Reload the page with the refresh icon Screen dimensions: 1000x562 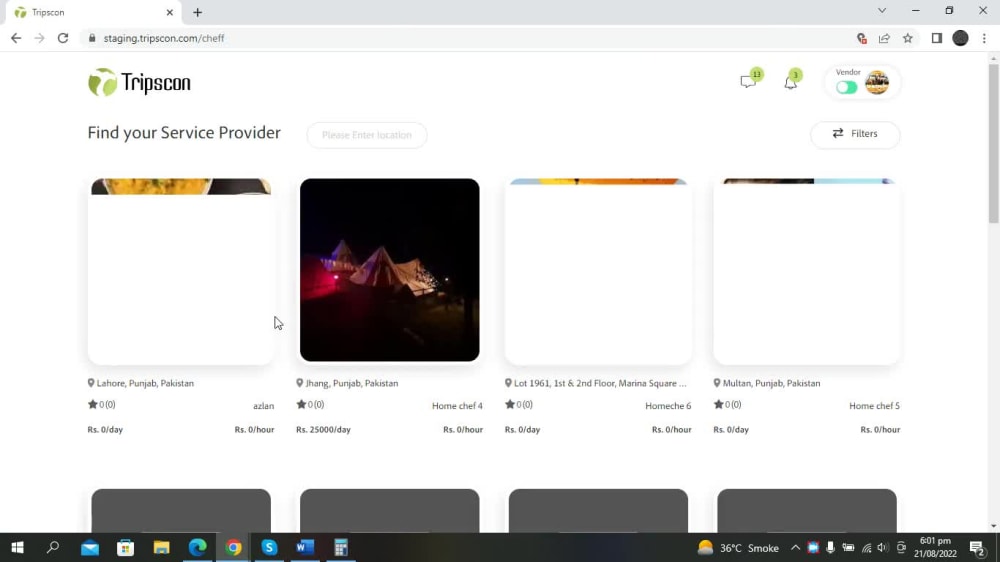[x=62, y=38]
